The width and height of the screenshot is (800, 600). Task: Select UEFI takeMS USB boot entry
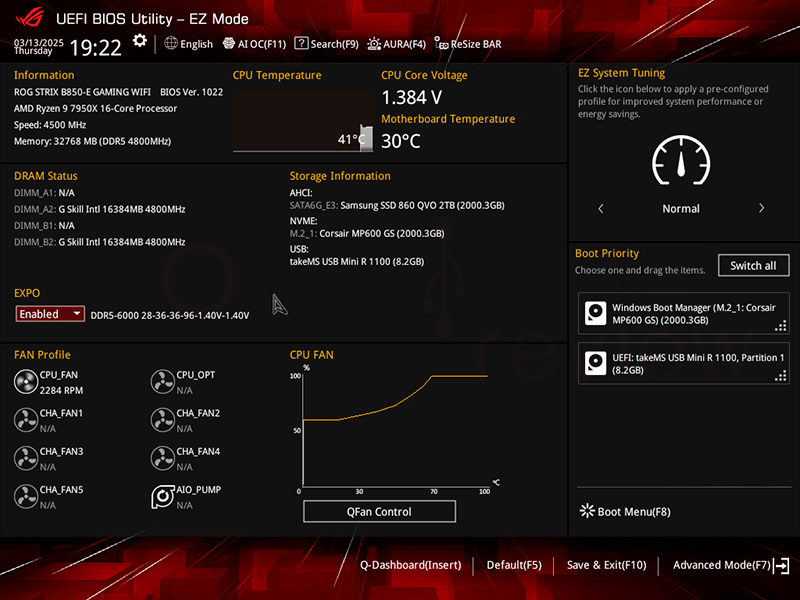click(684, 363)
